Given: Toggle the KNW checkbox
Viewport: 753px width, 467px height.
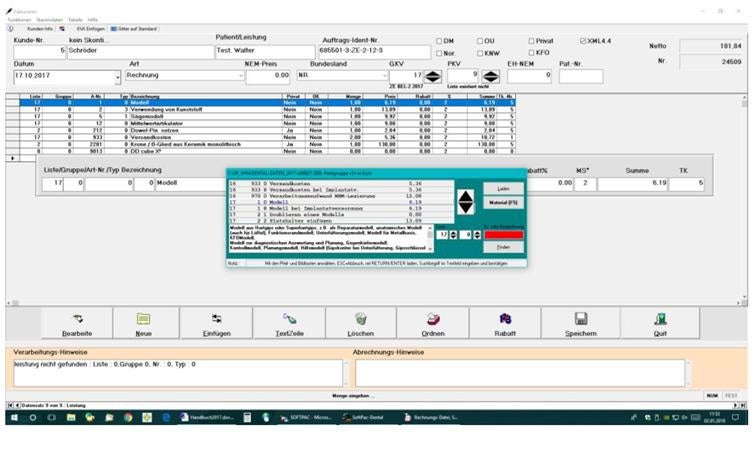Looking at the screenshot, I should 480,53.
